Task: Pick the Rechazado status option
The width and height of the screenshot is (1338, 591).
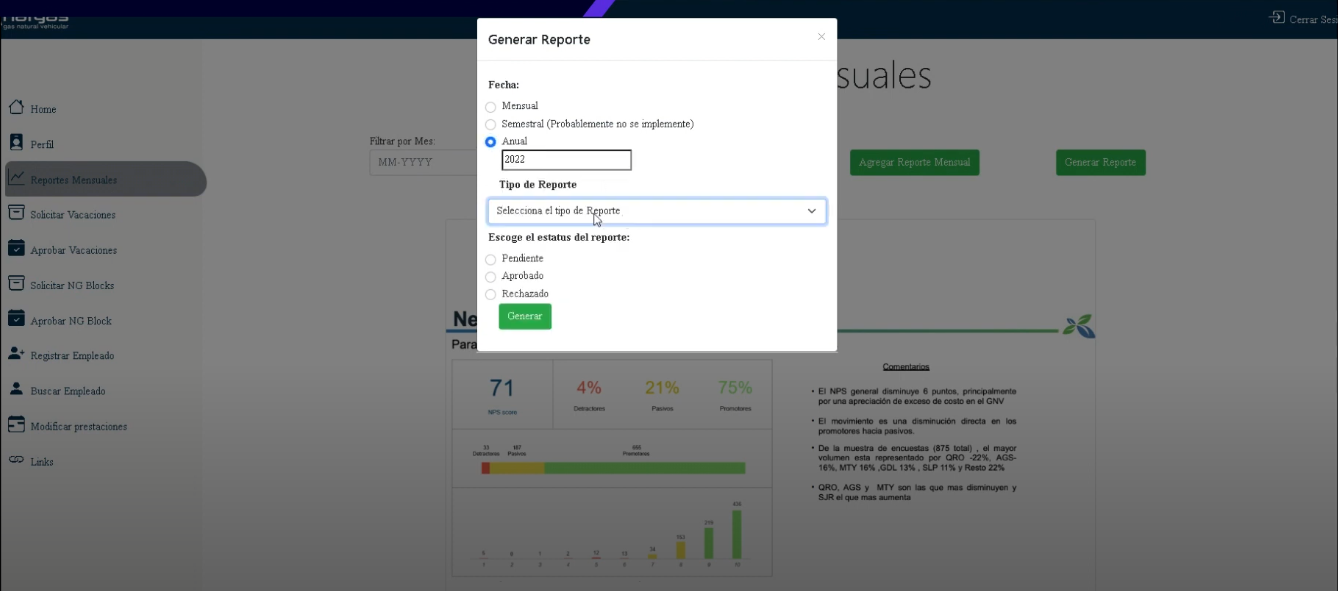Action: [491, 295]
